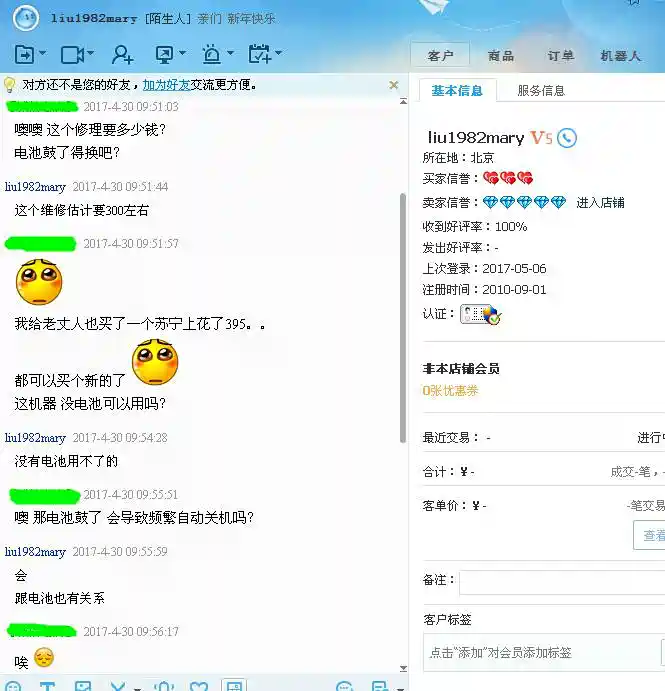
Task: Click the 进入店铺 link
Action: pyautogui.click(x=600, y=203)
